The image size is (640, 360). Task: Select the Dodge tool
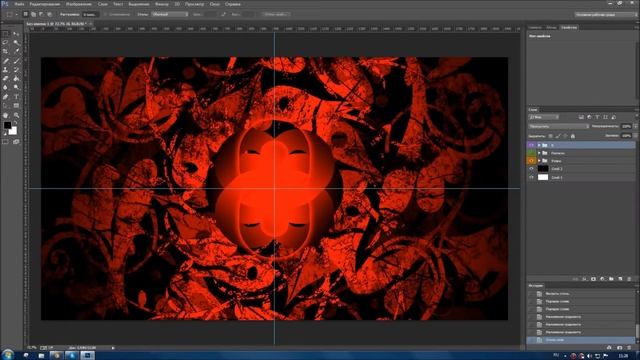(16, 87)
